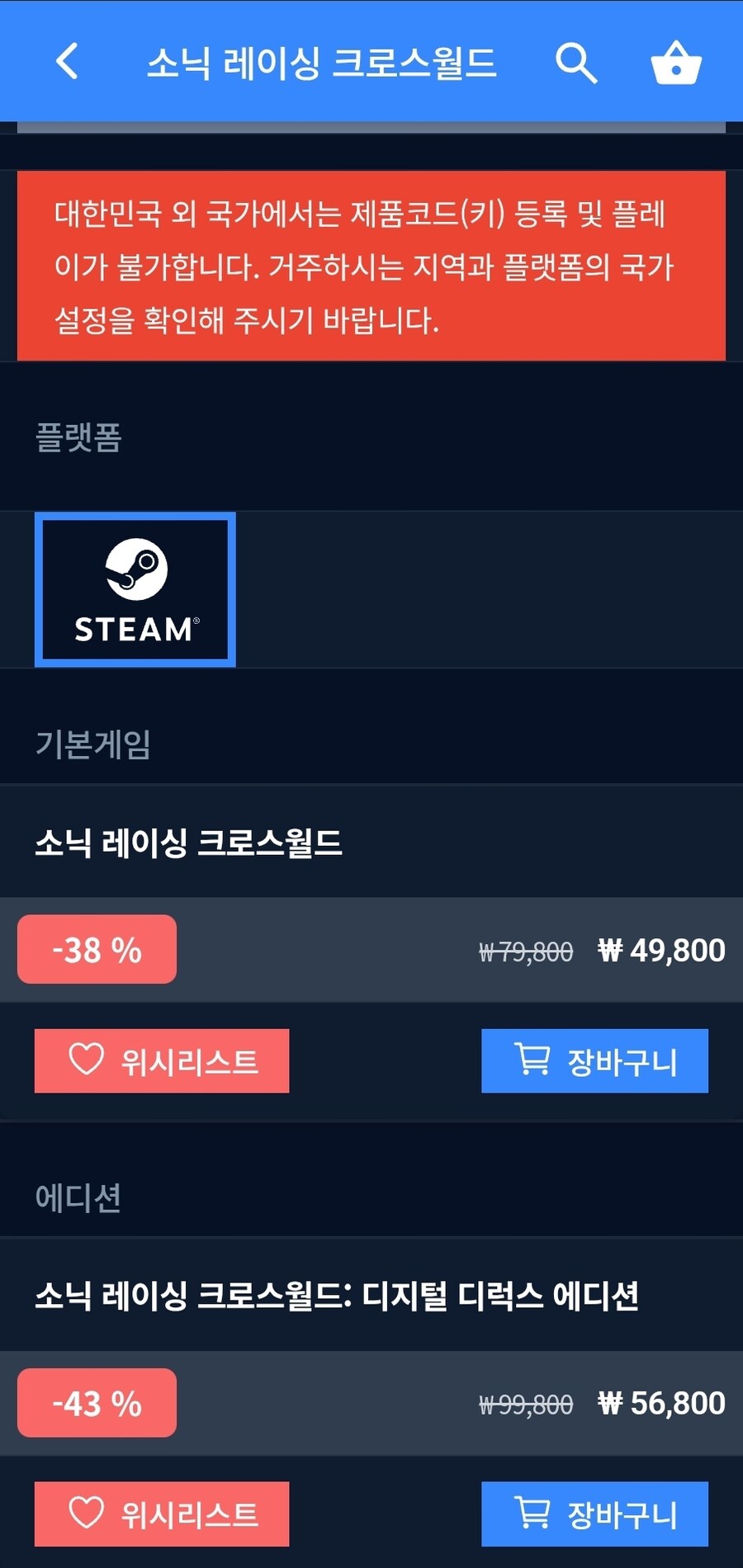
Task: Expand the 에디션 section header
Action: [79, 1199]
